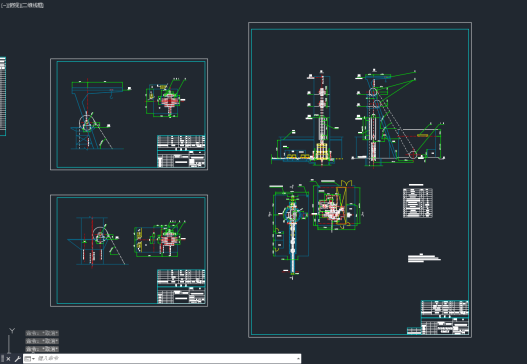Screen dimensions: 527x364
Task: Click the command line grip handle
Action: click(2, 359)
